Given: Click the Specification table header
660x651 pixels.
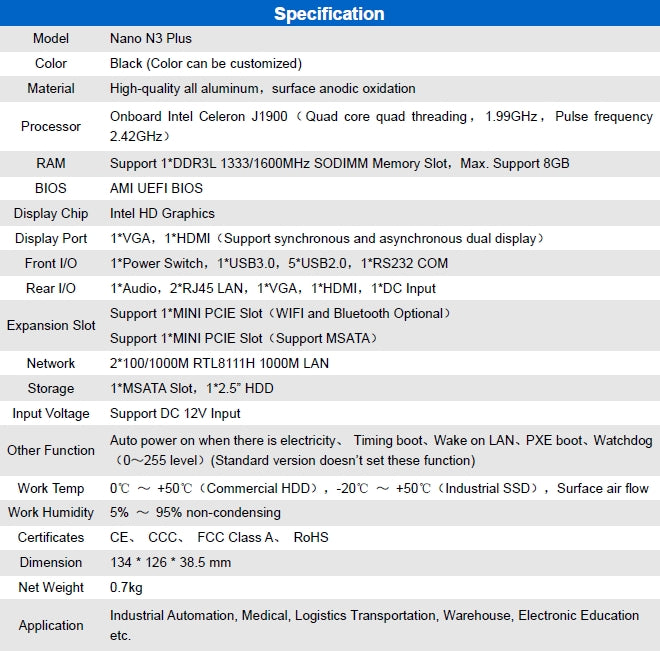Looking at the screenshot, I should point(329,14).
